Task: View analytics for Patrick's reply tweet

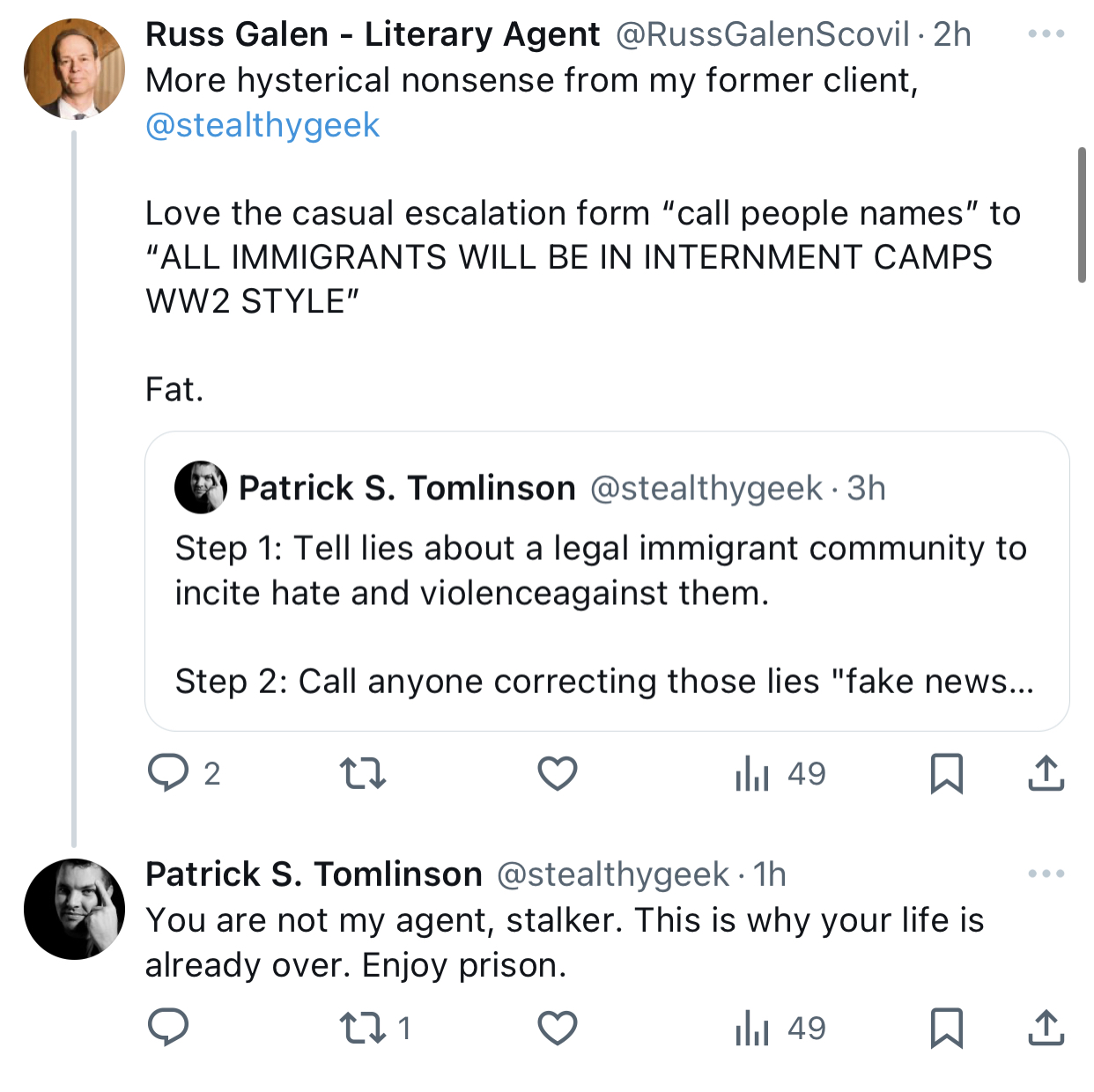Action: (x=780, y=1027)
